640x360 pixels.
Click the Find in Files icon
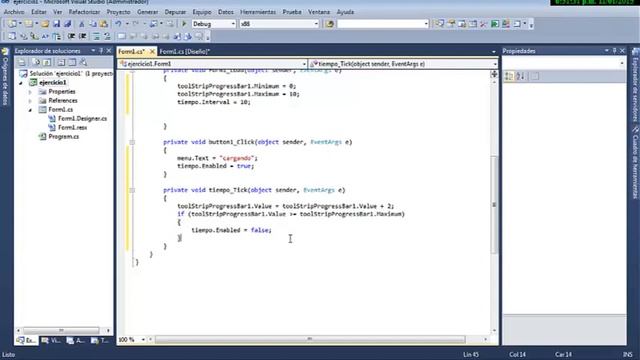coord(329,24)
